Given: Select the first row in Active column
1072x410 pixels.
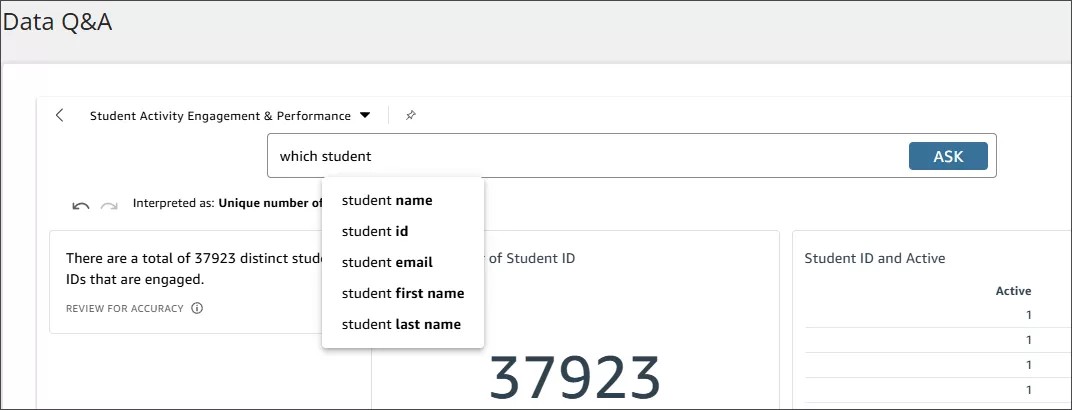Looking at the screenshot, I should coord(1028,314).
